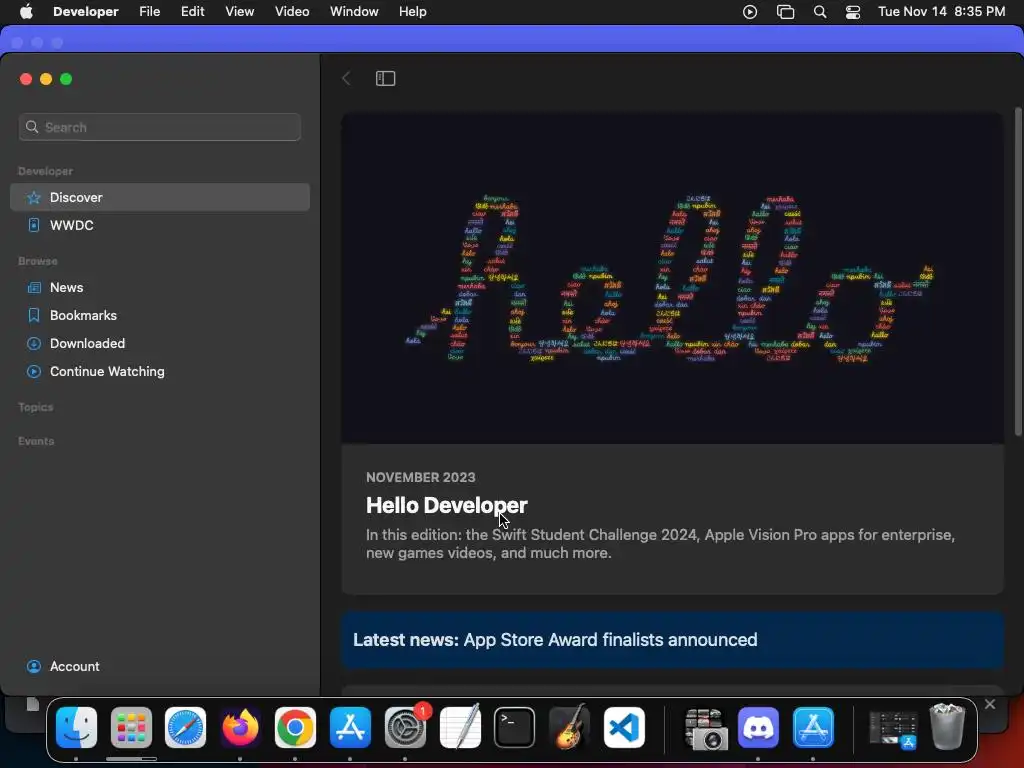The image size is (1024, 768).
Task: Open the recent apps stack in Dock
Action: (x=893, y=729)
